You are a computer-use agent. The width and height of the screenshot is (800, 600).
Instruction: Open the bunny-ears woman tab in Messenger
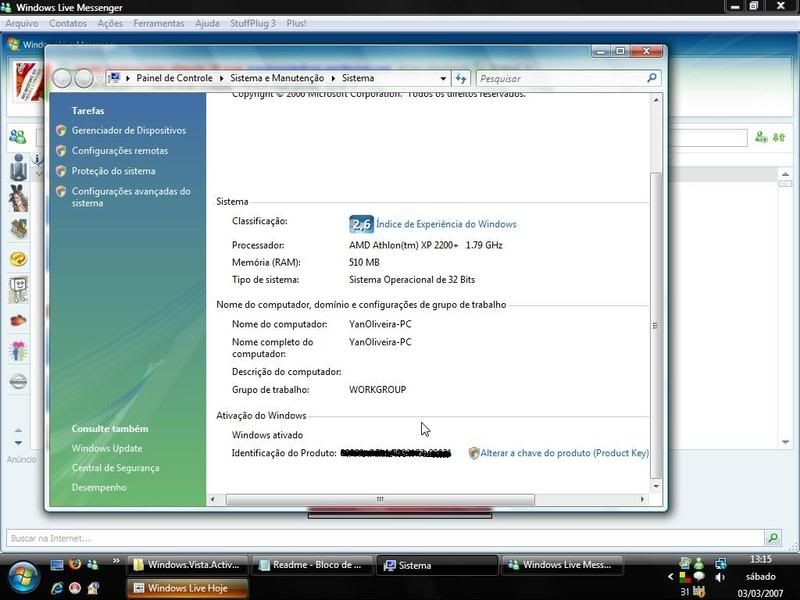(18, 198)
